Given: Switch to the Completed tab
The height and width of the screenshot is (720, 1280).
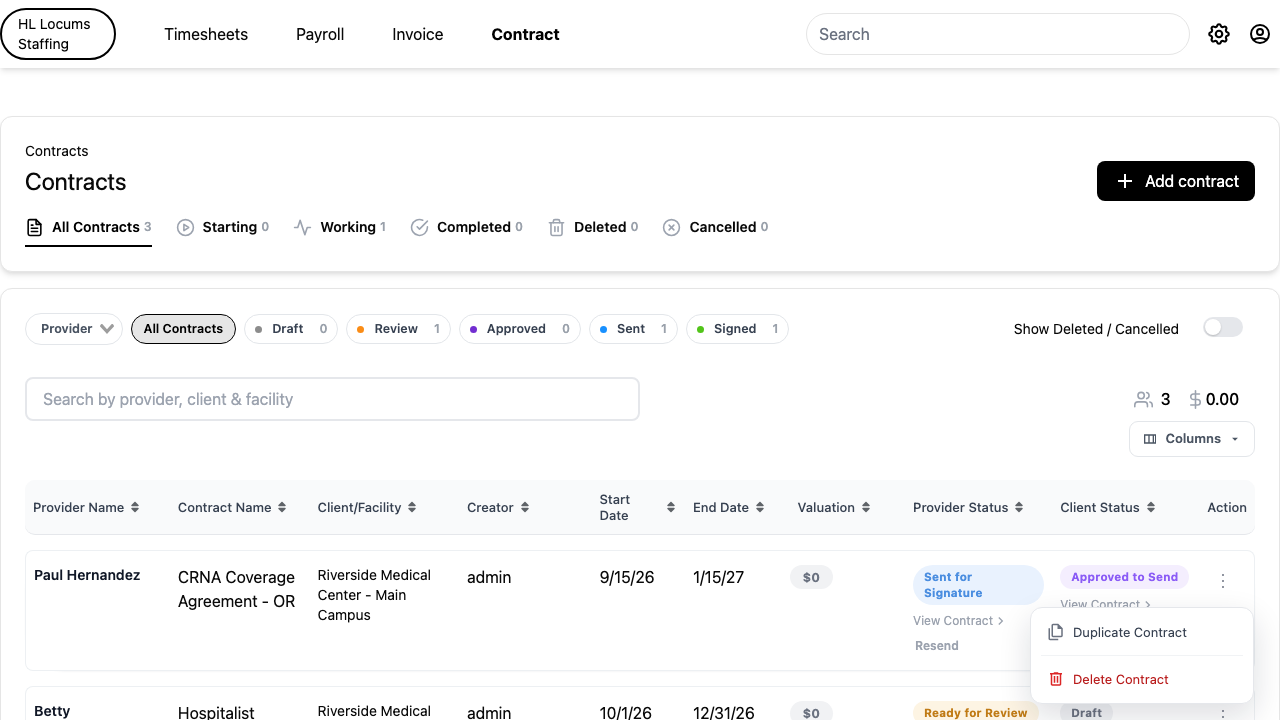Looking at the screenshot, I should [467, 227].
